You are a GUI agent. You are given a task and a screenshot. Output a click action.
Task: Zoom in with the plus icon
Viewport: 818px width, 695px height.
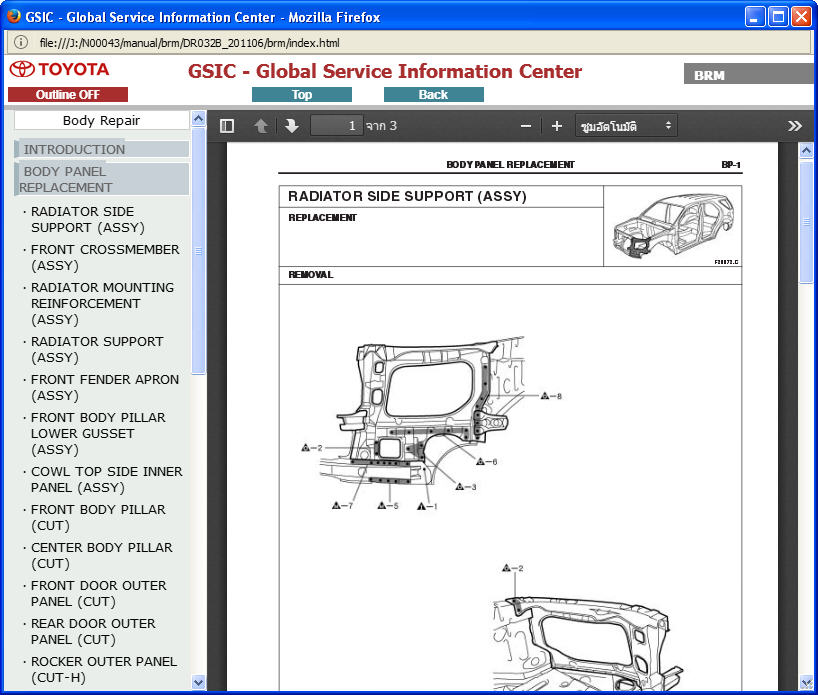[557, 126]
